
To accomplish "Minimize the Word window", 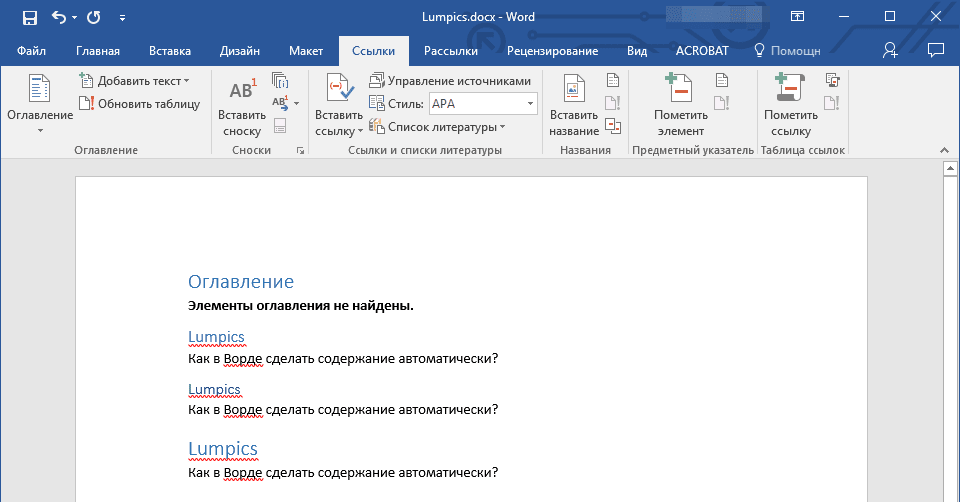I will tap(844, 17).
